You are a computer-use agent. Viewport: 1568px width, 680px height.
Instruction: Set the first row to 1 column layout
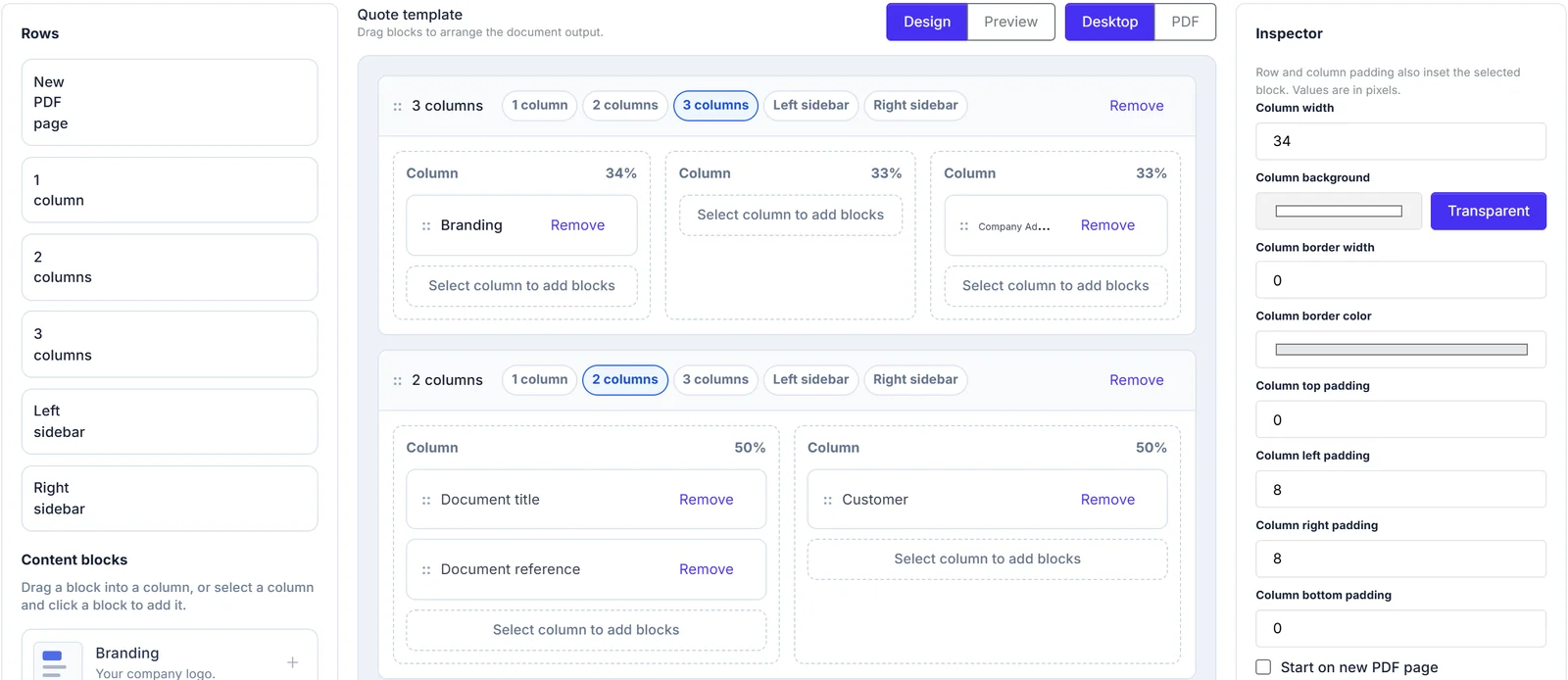click(x=540, y=106)
